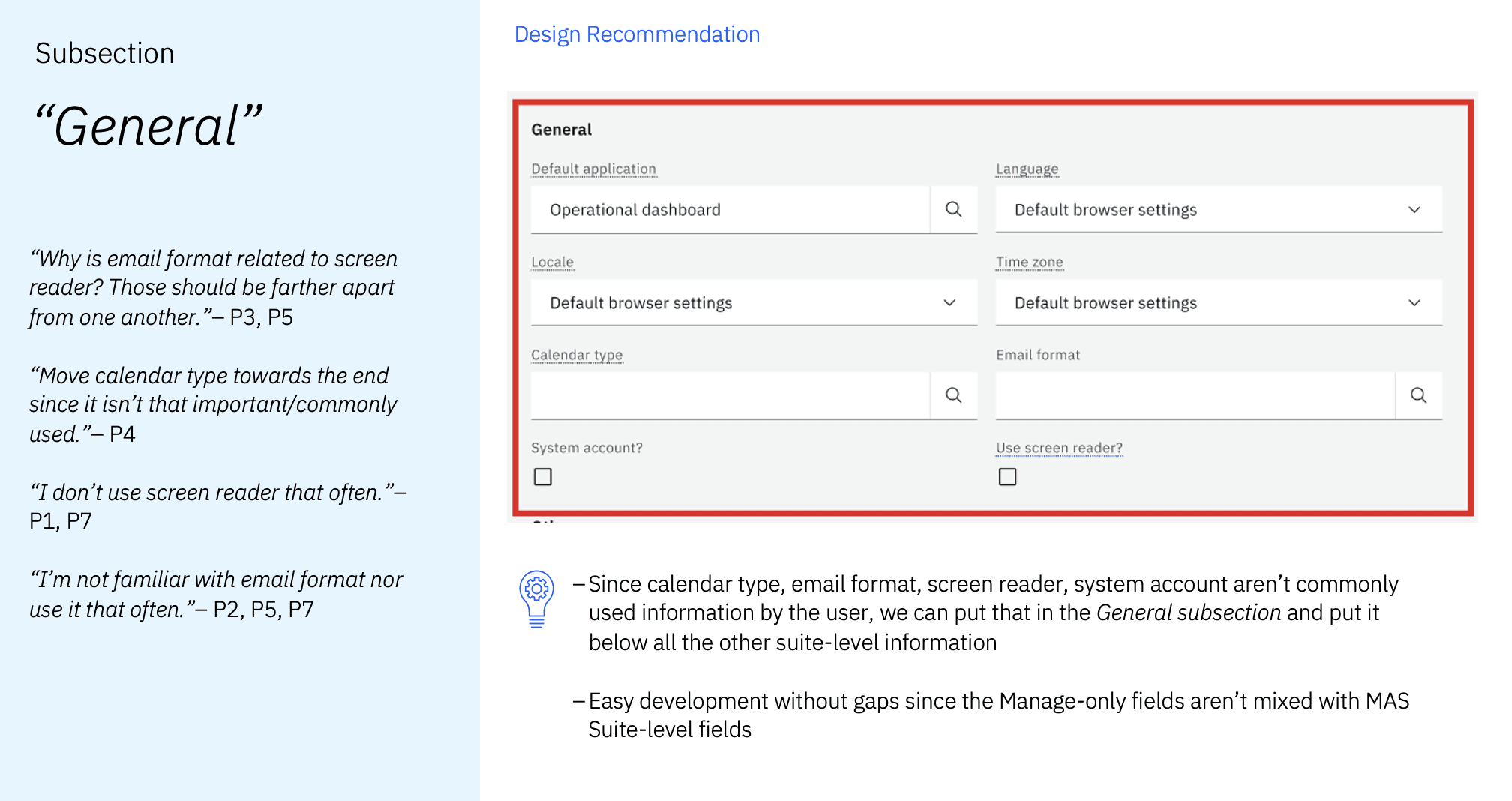Open the Time zone dropdown
Image resolution: width=1512 pixels, height=801 pixels.
pyautogui.click(x=1218, y=303)
